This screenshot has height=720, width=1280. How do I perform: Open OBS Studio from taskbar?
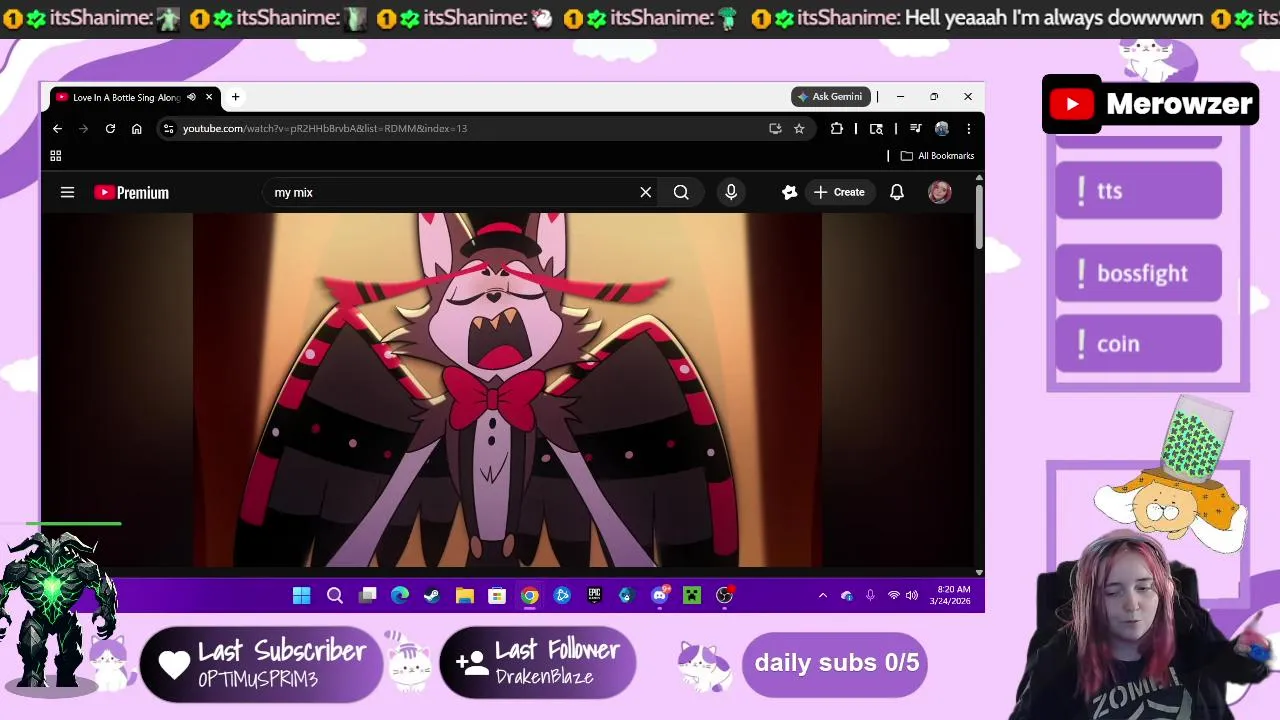click(x=725, y=596)
